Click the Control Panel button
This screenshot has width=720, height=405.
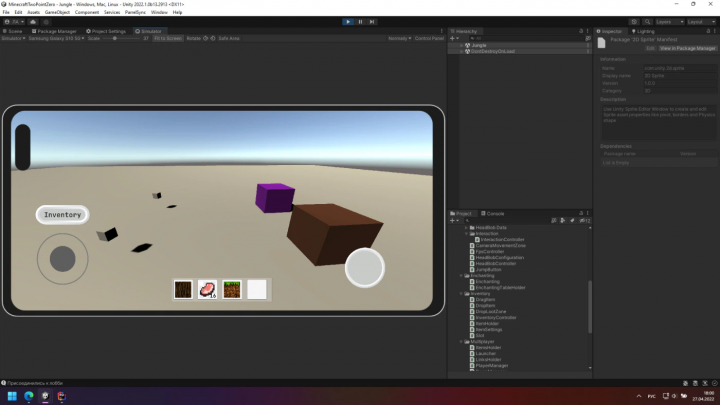pyautogui.click(x=429, y=39)
